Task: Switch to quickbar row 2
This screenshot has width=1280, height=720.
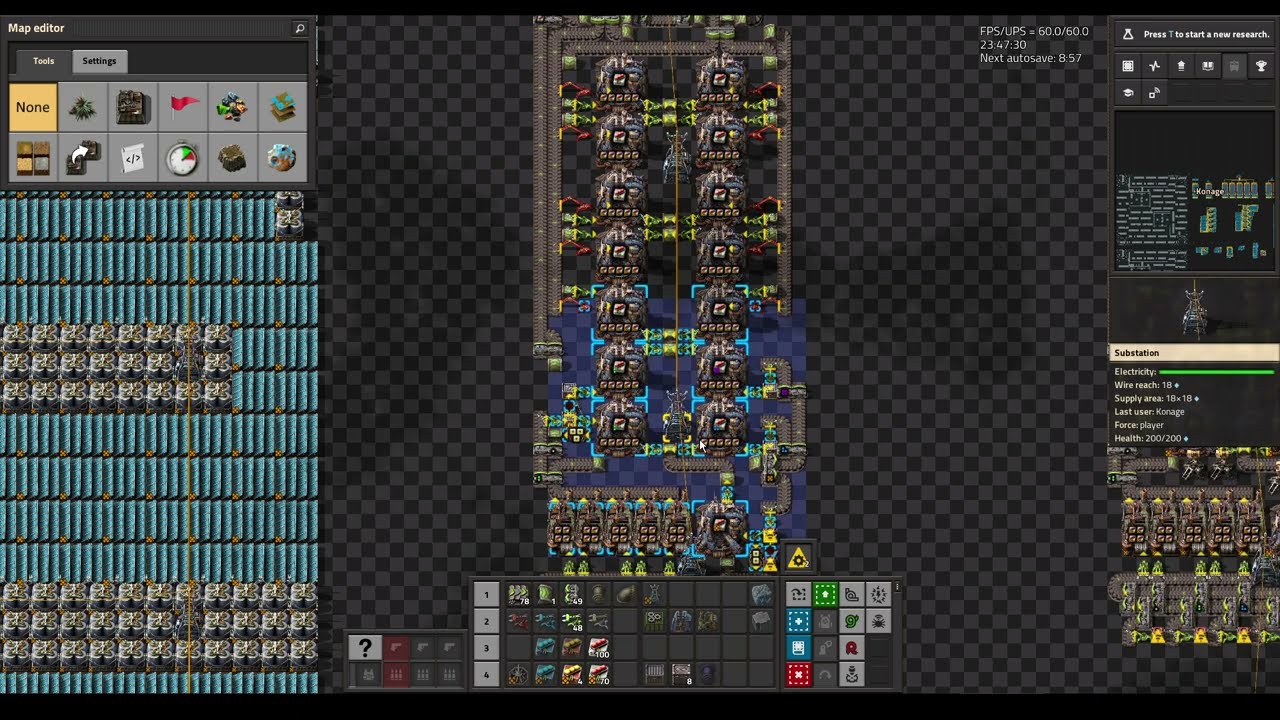Action: tap(486, 621)
